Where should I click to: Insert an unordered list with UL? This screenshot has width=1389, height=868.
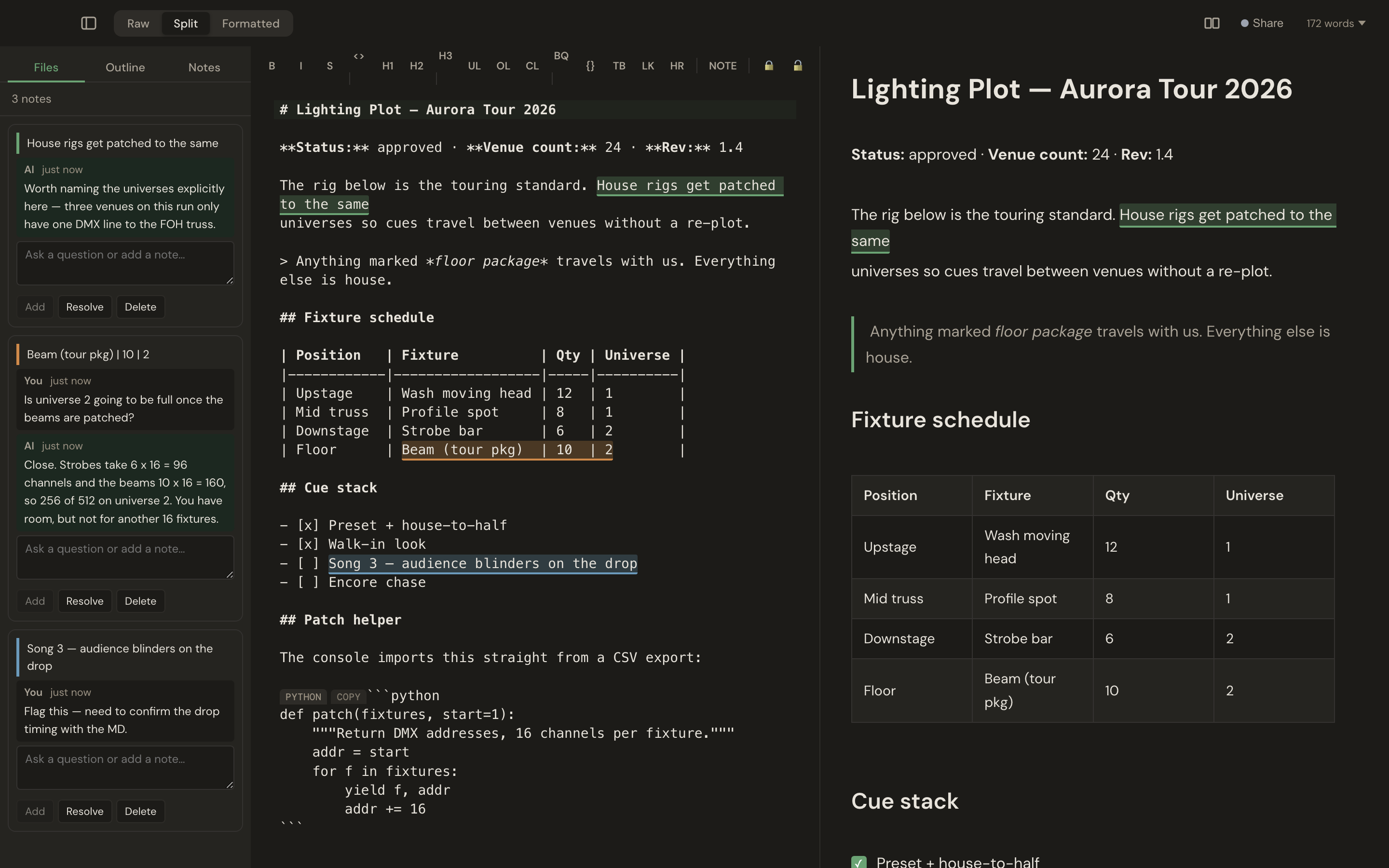(x=474, y=66)
